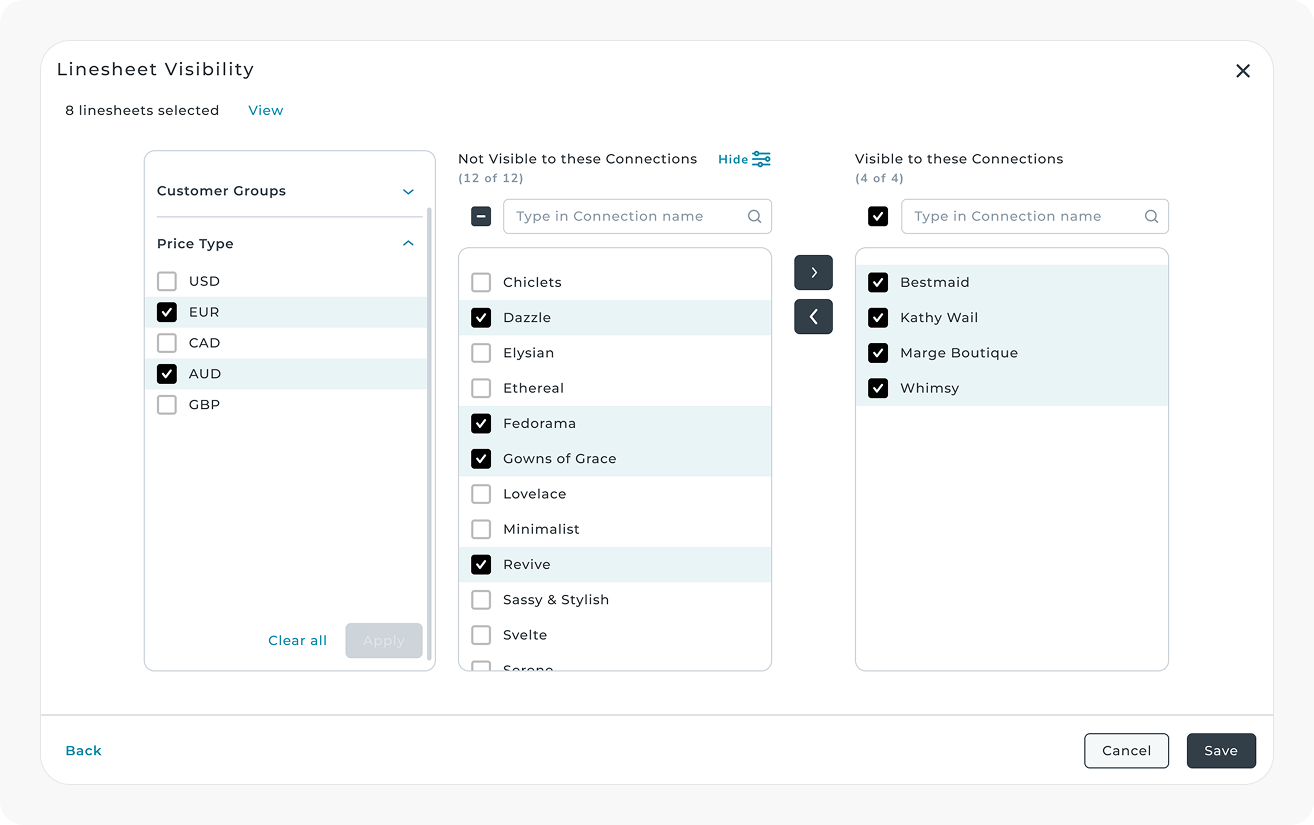The width and height of the screenshot is (1314, 825).
Task: Click the move-right arrow button
Action: point(813,272)
